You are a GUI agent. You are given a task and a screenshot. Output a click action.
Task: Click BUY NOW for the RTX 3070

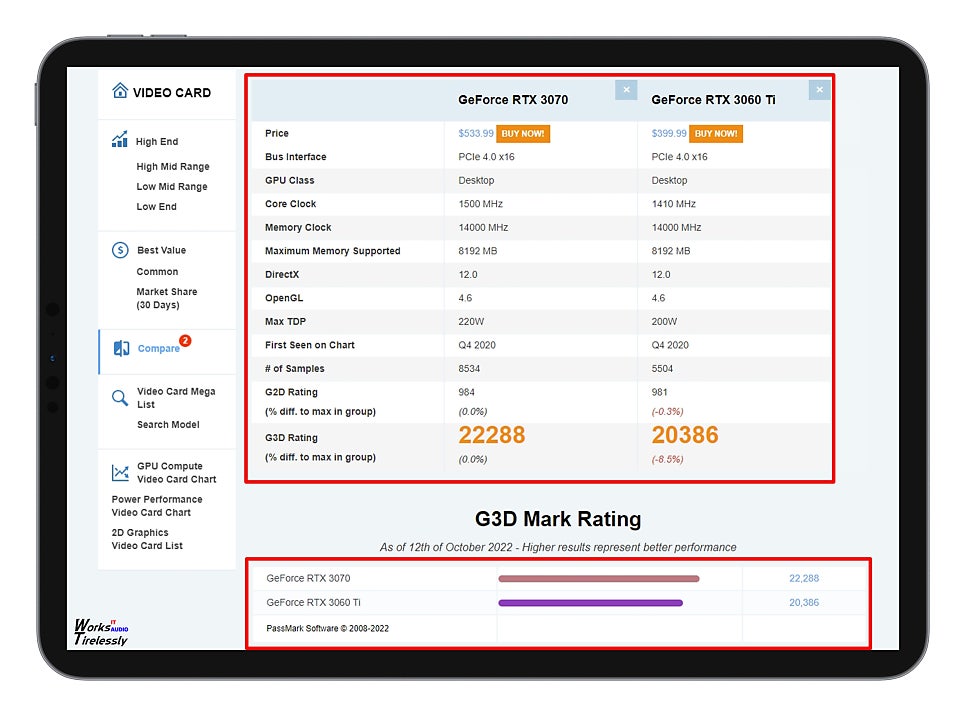523,134
